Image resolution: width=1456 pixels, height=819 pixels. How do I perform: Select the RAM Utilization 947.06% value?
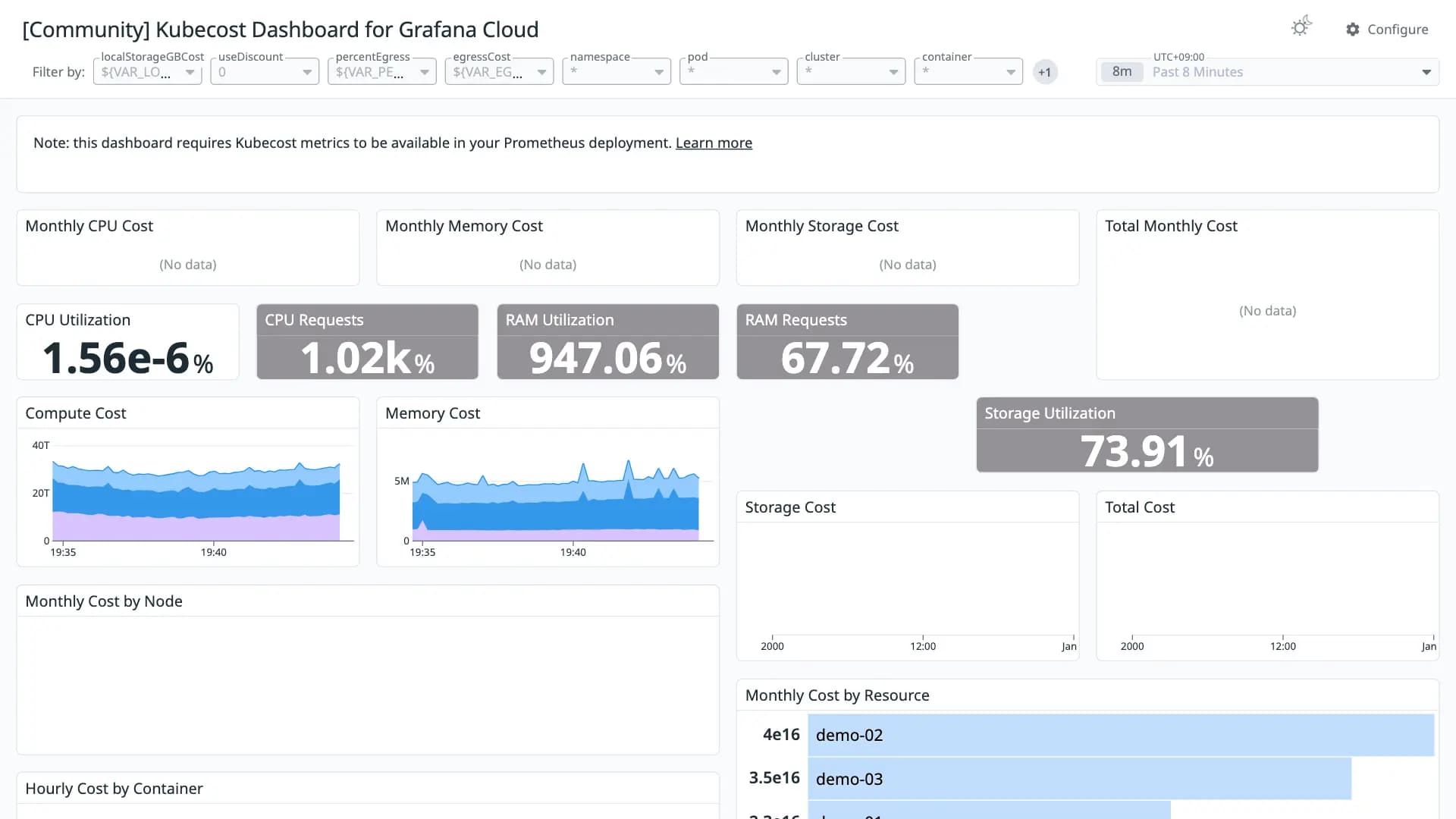click(x=607, y=358)
